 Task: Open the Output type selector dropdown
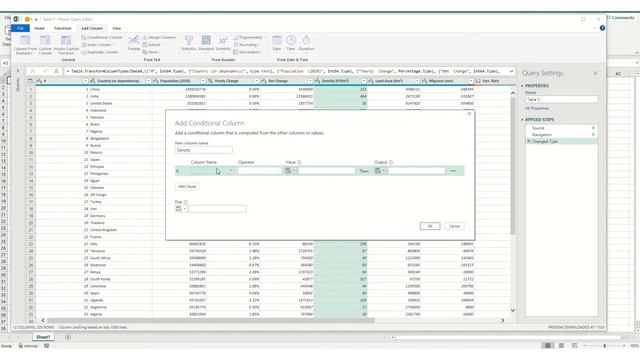(x=380, y=171)
